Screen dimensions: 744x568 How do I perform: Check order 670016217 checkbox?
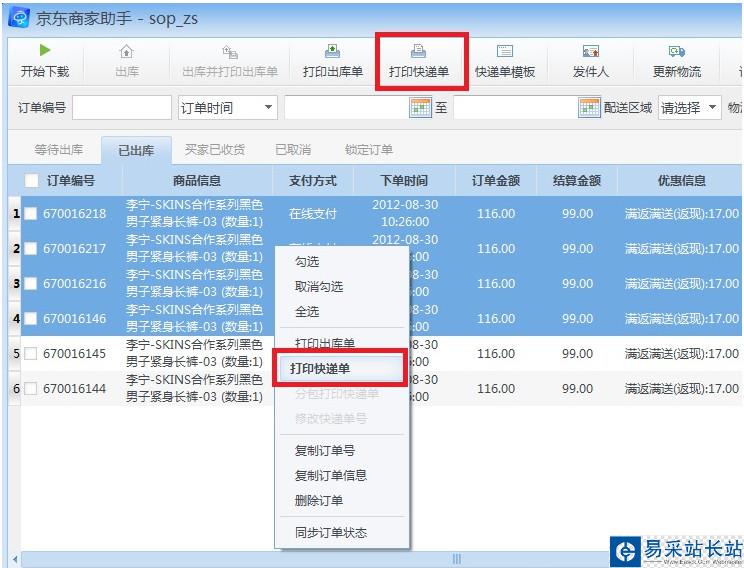30,248
